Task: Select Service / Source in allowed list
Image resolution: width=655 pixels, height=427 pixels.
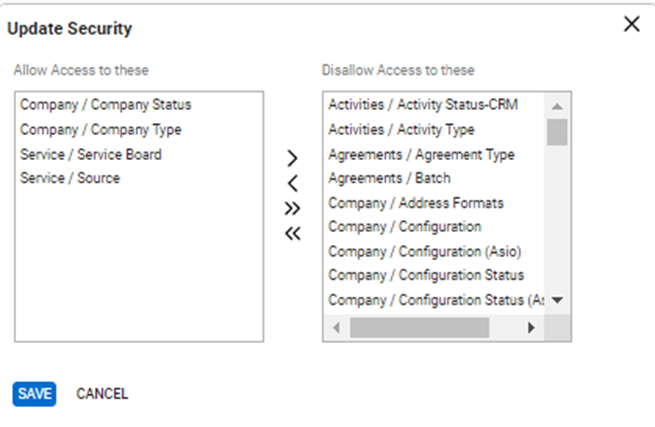Action: pos(70,178)
